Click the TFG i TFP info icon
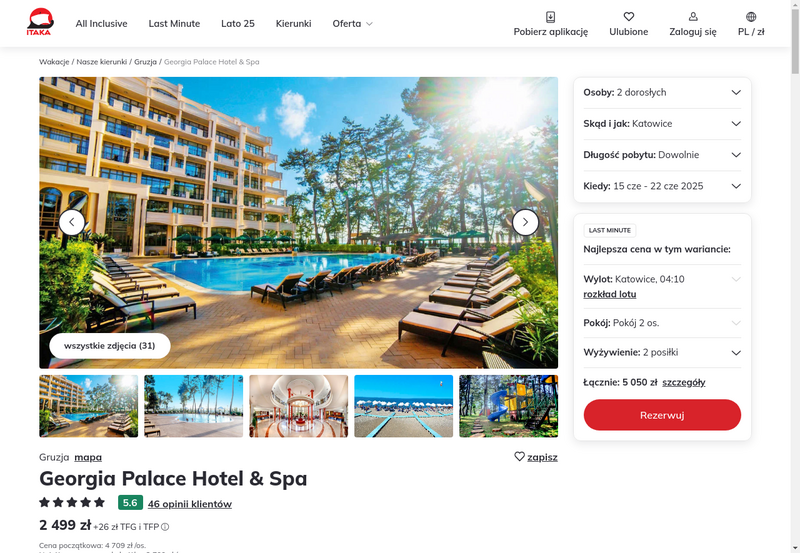This screenshot has height=553, width=800. click(x=165, y=527)
